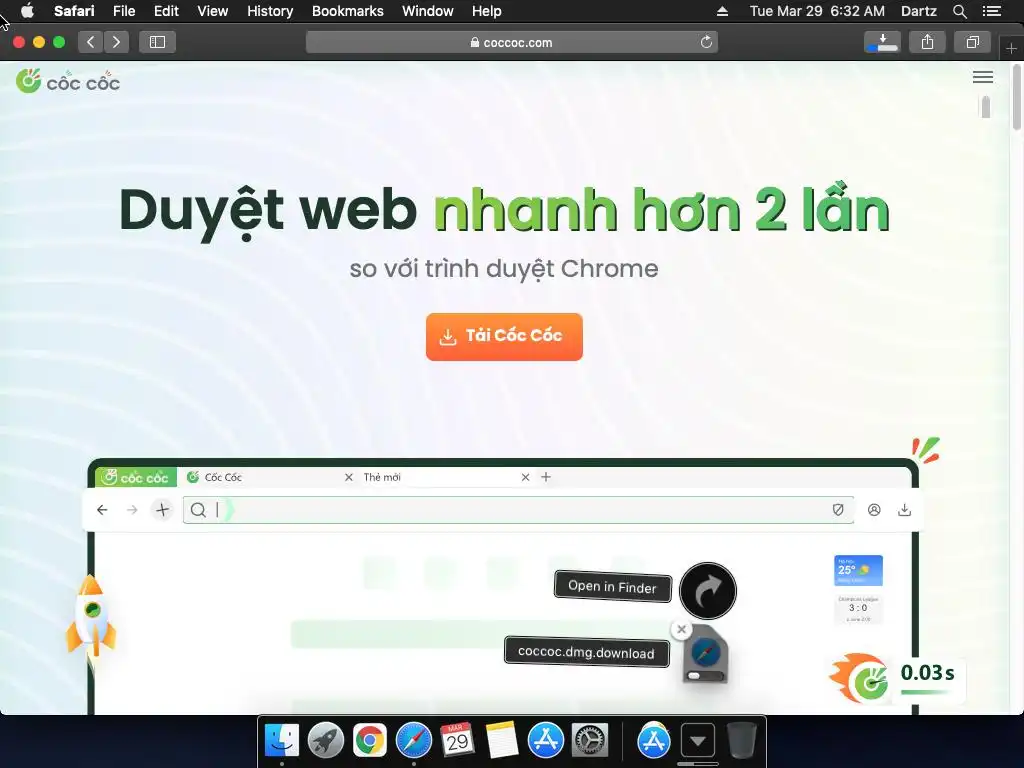1024x768 pixels.
Task: Go forward with Safari forward arrow
Action: (116, 42)
